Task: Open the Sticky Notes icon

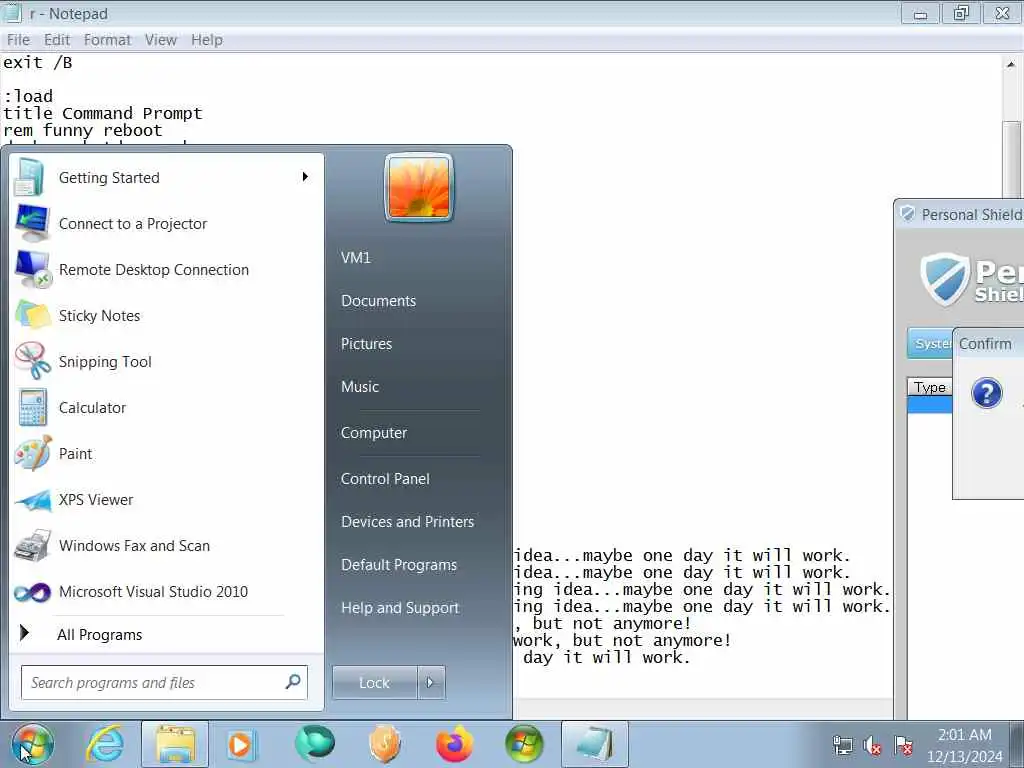Action: click(x=32, y=315)
